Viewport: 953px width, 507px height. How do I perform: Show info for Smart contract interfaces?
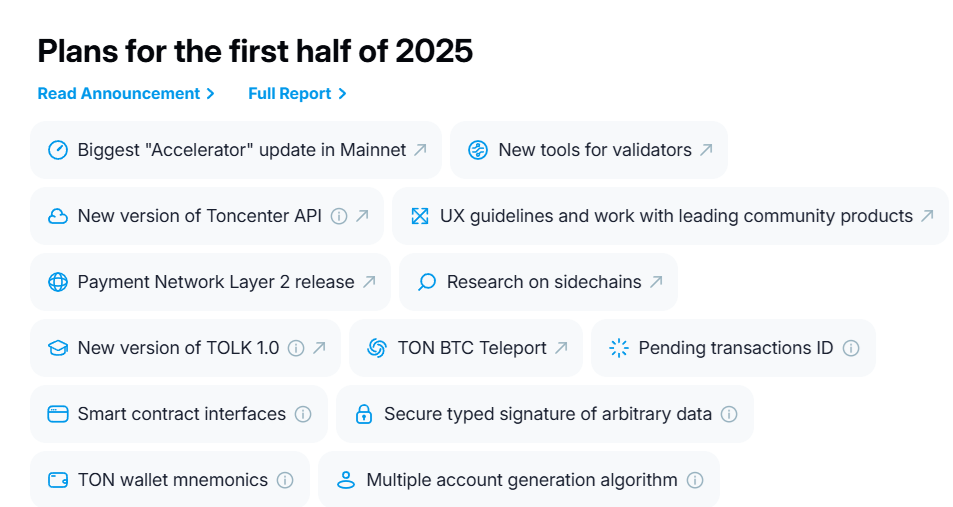coord(303,414)
